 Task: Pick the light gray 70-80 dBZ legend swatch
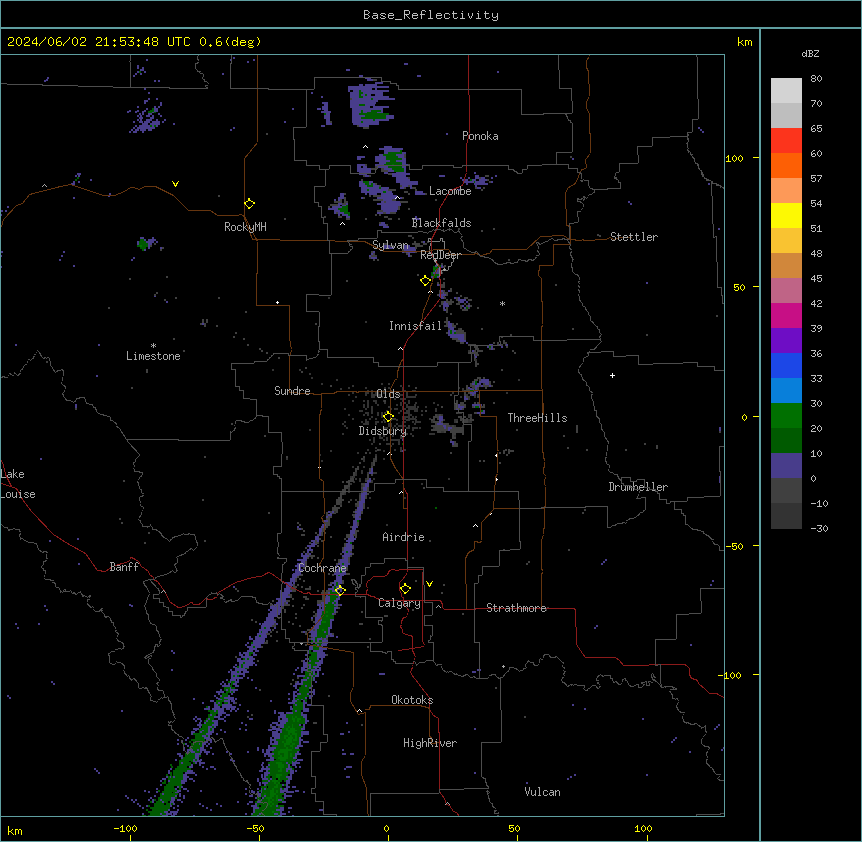coord(786,91)
